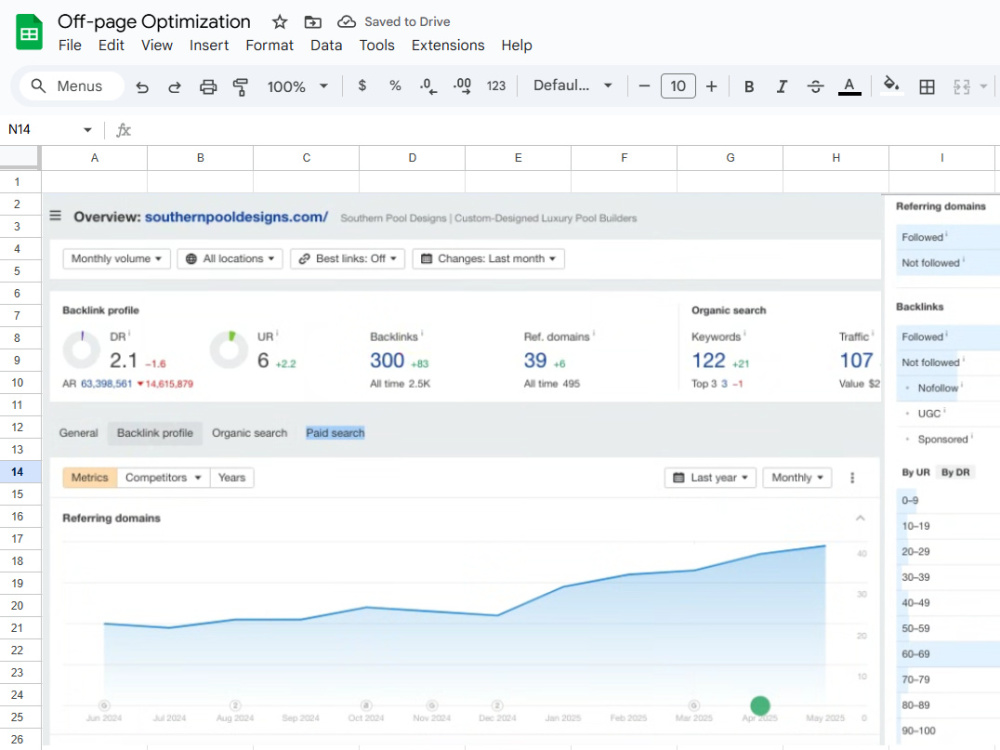Click the select-all corner box
The width and height of the screenshot is (1000, 750).
point(20,157)
